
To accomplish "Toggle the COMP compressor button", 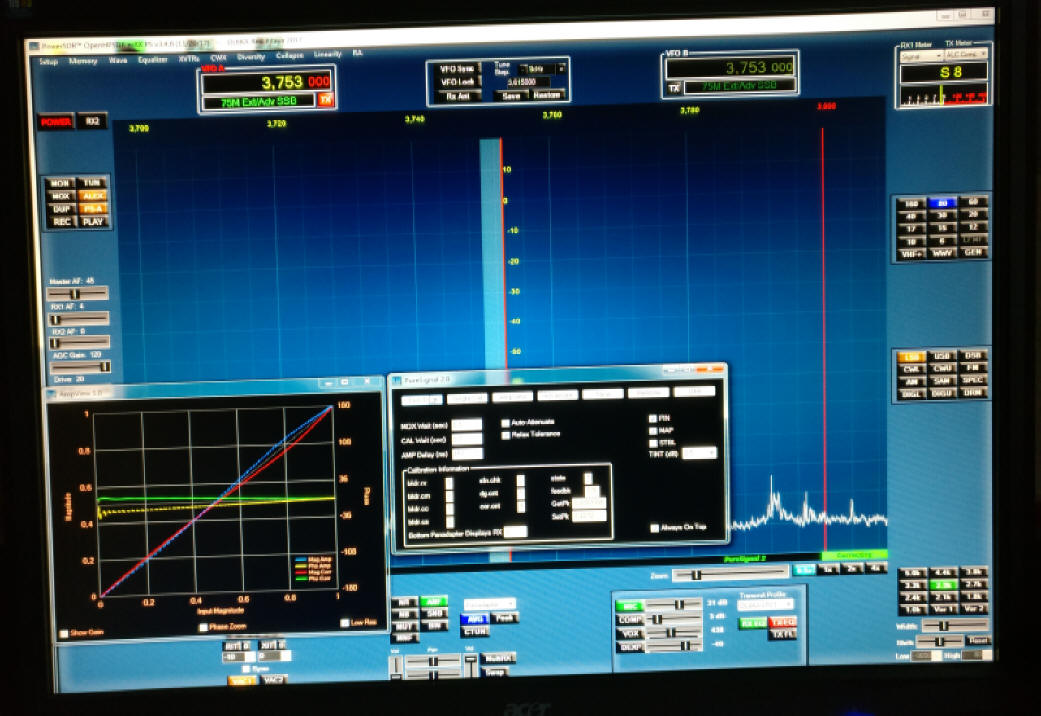I will 629,620.
